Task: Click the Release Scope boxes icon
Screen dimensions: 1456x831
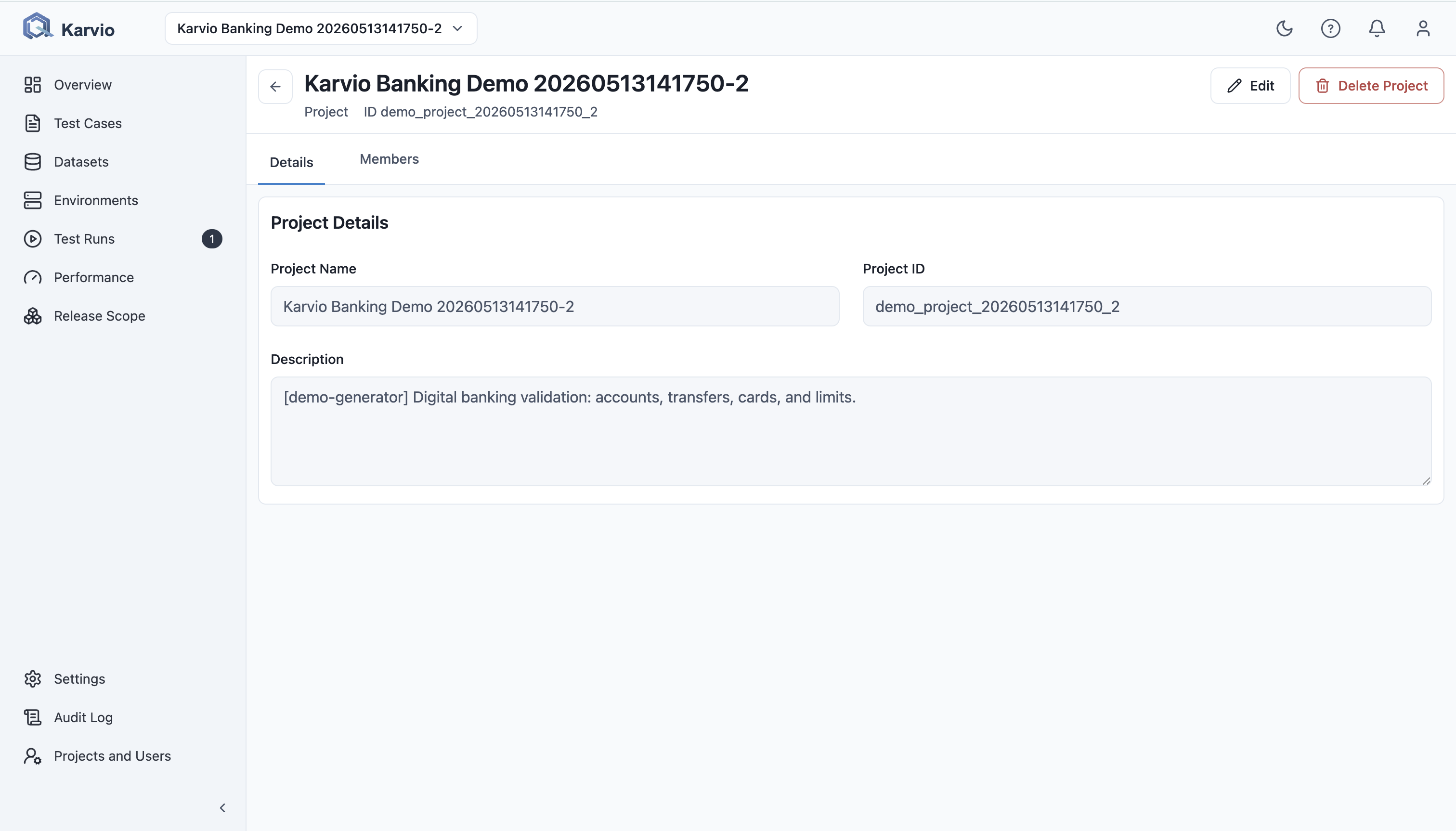Action: click(33, 316)
